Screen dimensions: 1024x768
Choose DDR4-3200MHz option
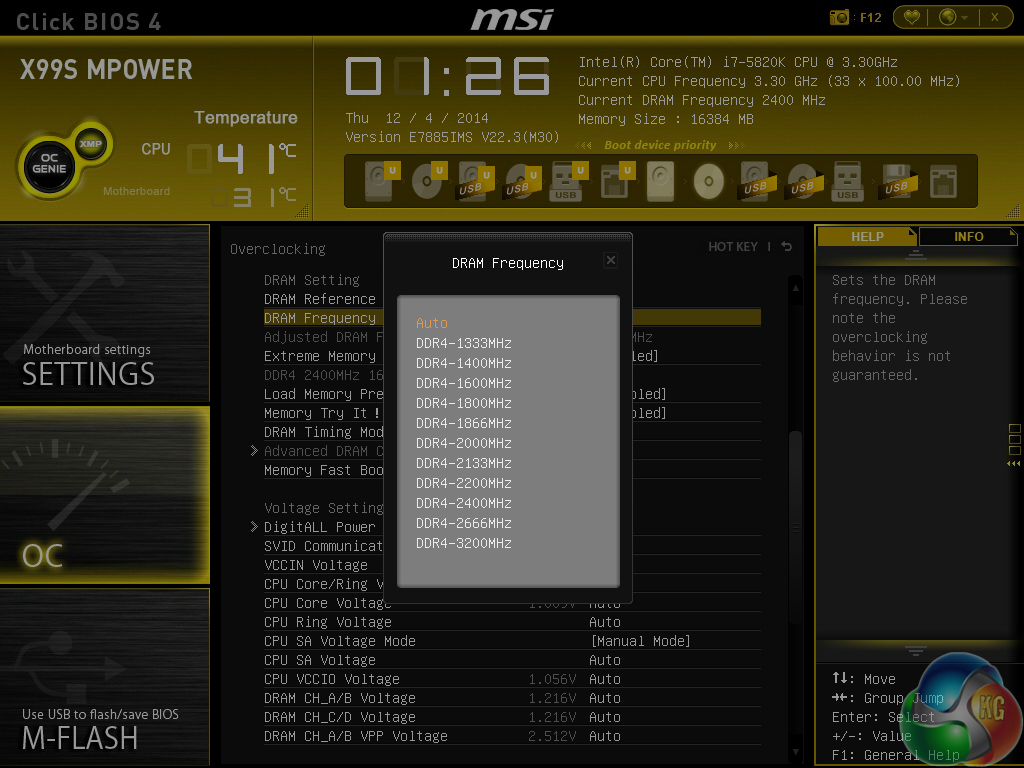click(464, 543)
